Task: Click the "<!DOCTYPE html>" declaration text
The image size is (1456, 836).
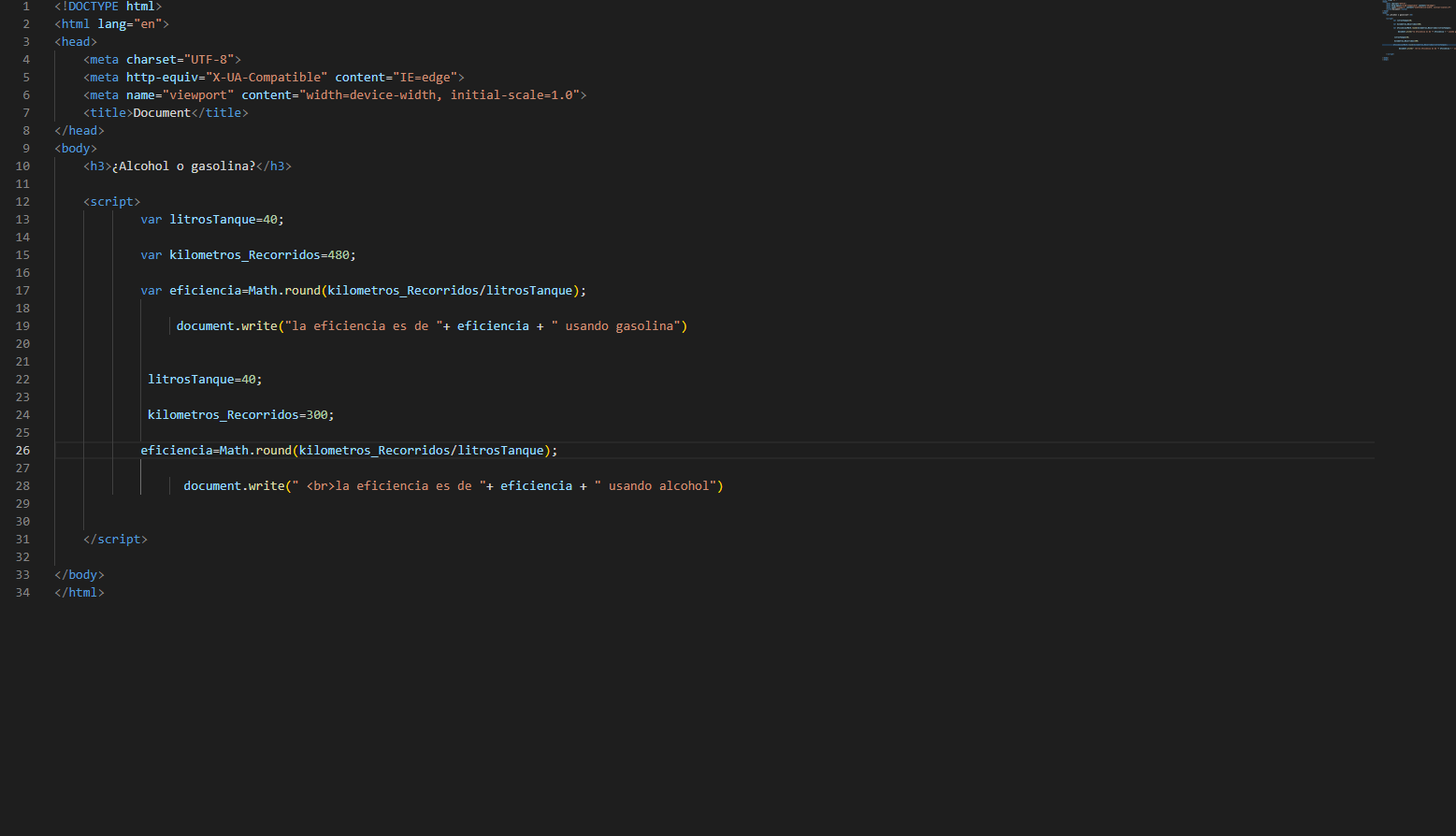Action: [108, 7]
